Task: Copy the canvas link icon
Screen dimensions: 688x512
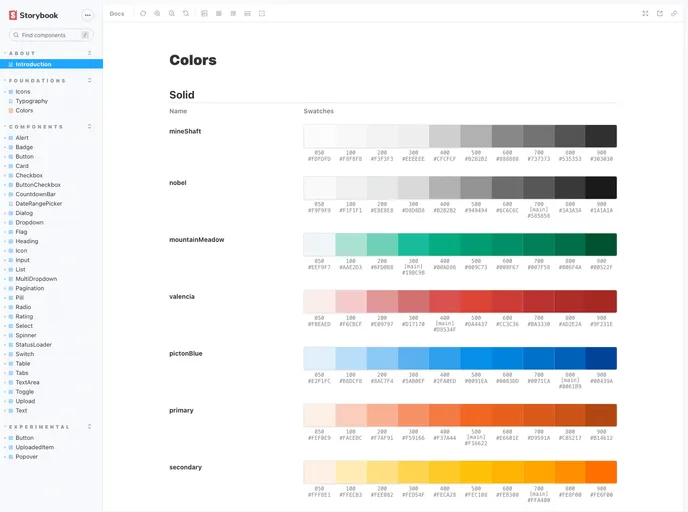Action: click(x=674, y=14)
